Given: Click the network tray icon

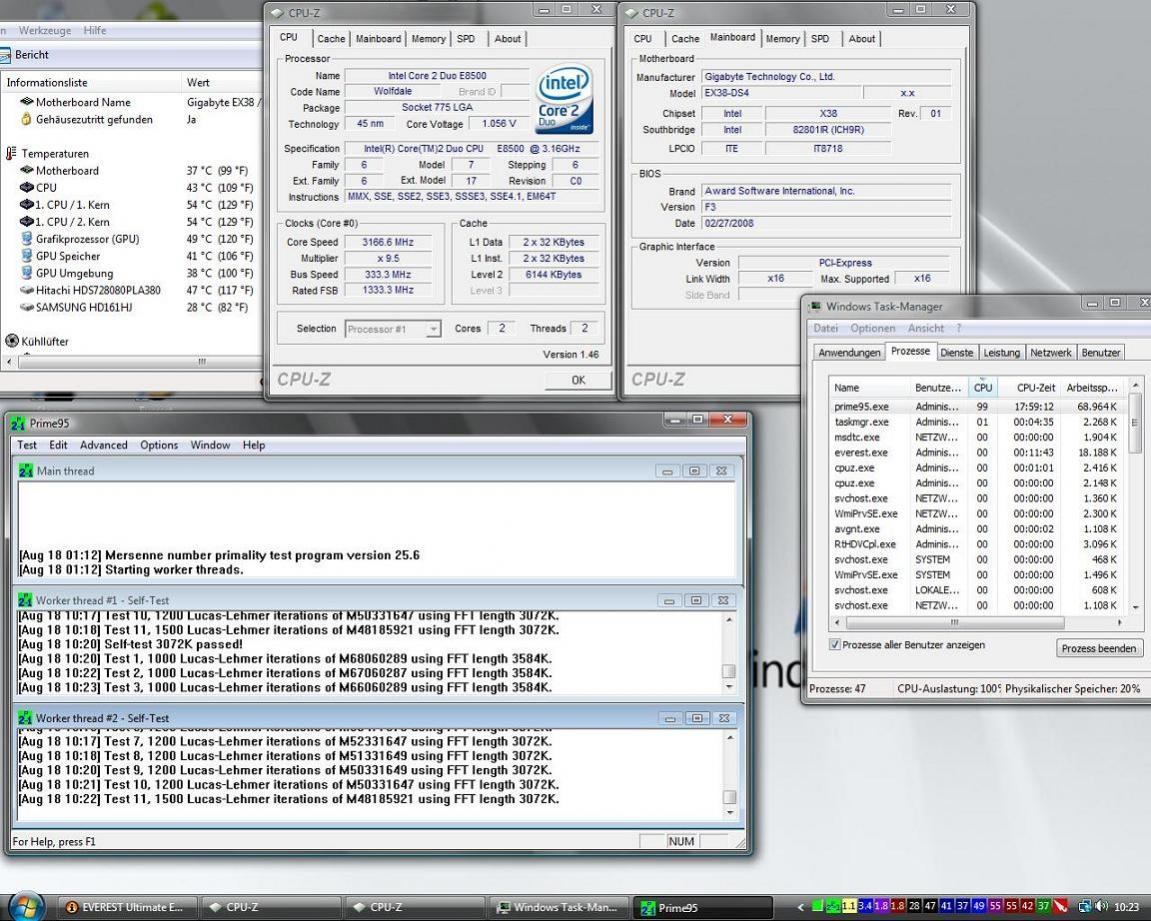Looking at the screenshot, I should click(1084, 906).
